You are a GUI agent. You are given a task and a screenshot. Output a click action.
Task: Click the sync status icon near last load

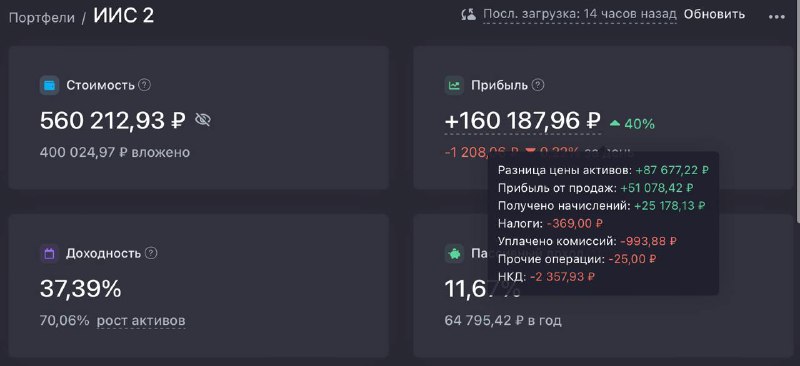468,14
